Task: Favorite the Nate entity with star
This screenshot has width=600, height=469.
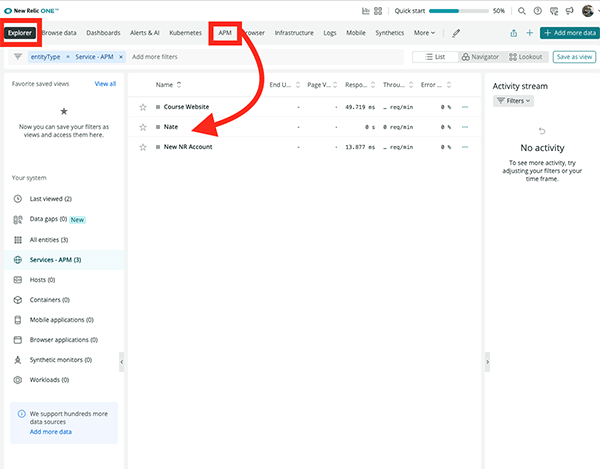Action: 143,127
